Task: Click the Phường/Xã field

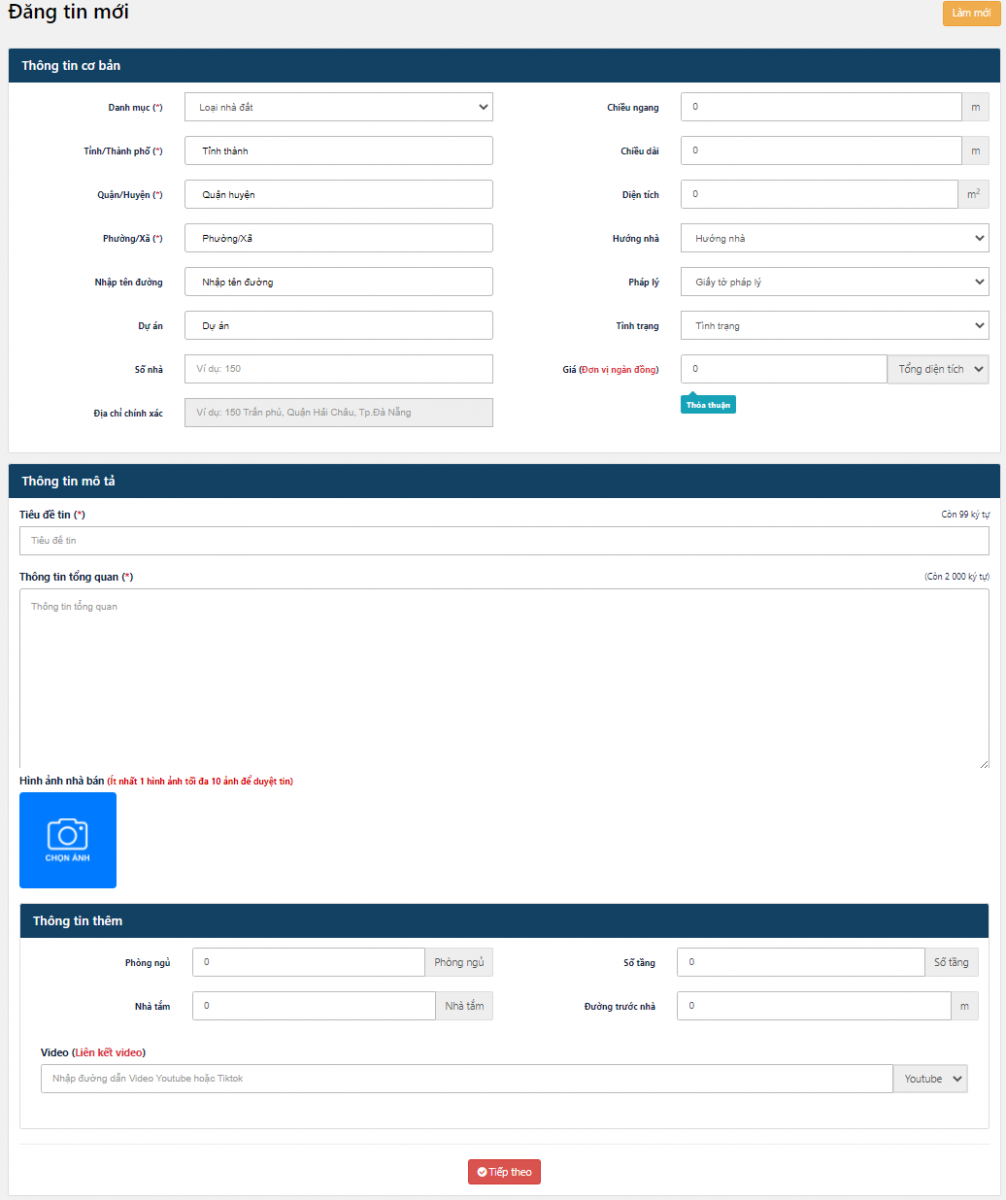Action: point(338,238)
